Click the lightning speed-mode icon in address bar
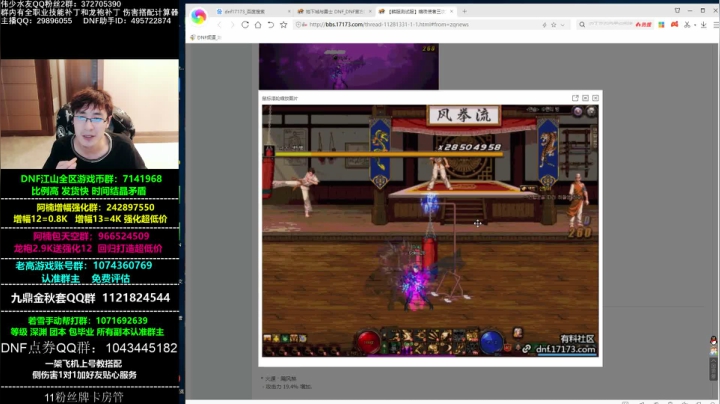Screen dimensions: 720x404 point(544,25)
